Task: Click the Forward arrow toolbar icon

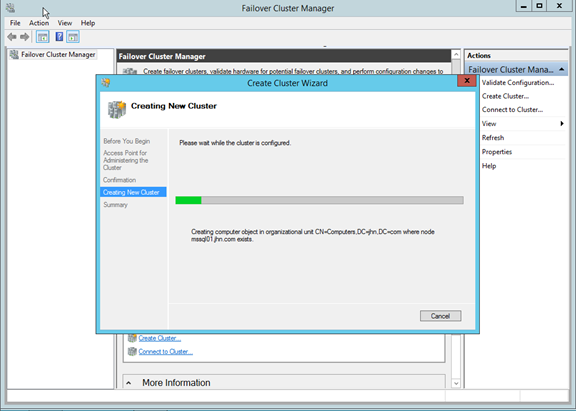Action: click(24, 37)
